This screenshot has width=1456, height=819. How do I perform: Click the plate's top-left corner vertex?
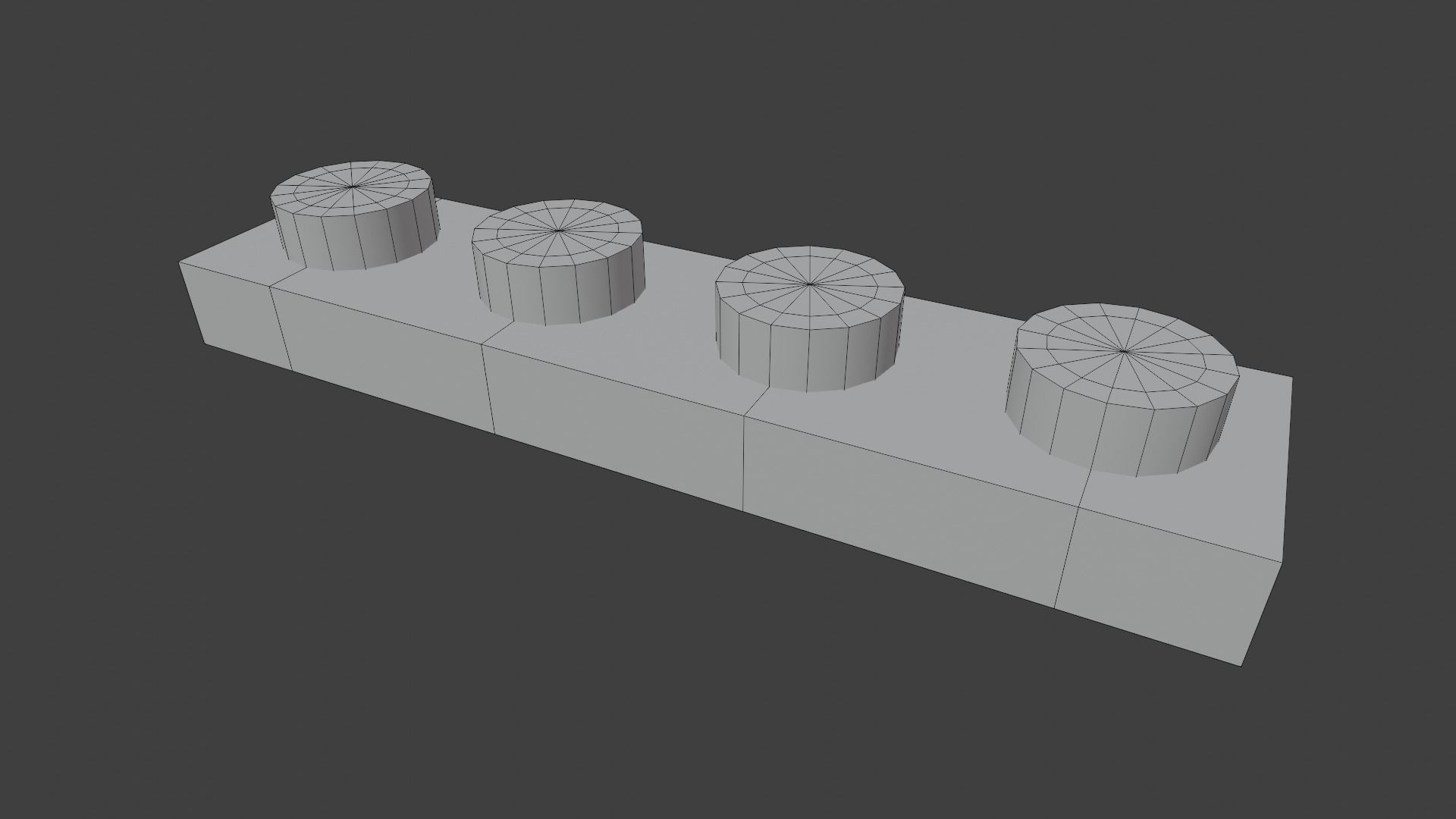(x=180, y=262)
